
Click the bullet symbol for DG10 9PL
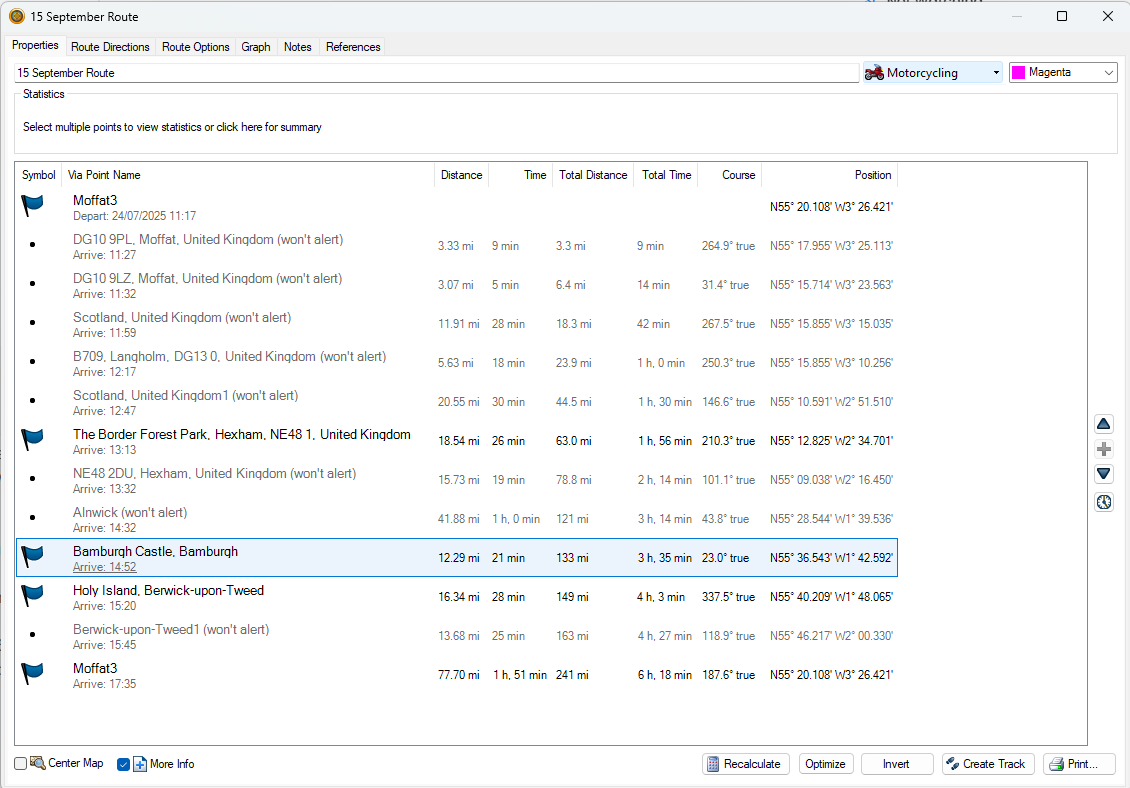point(32,245)
